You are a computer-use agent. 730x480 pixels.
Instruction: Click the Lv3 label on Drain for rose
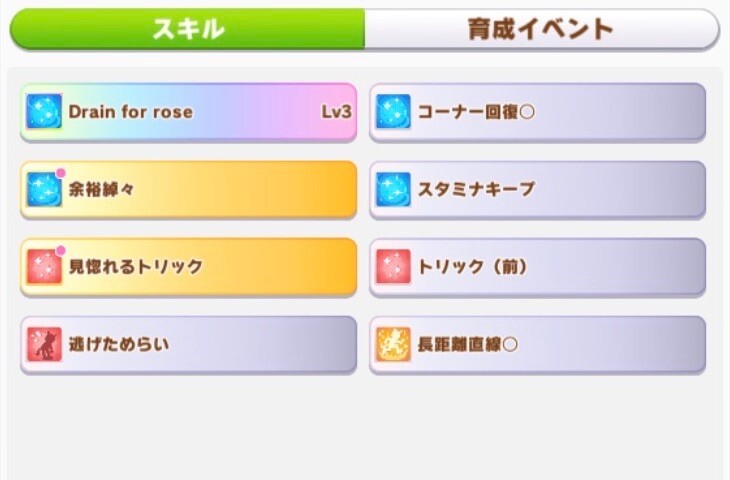coord(336,112)
